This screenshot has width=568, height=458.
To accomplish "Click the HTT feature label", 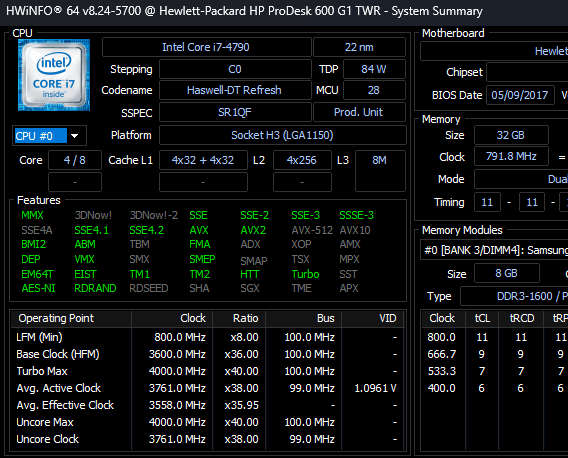I will click(x=250, y=274).
